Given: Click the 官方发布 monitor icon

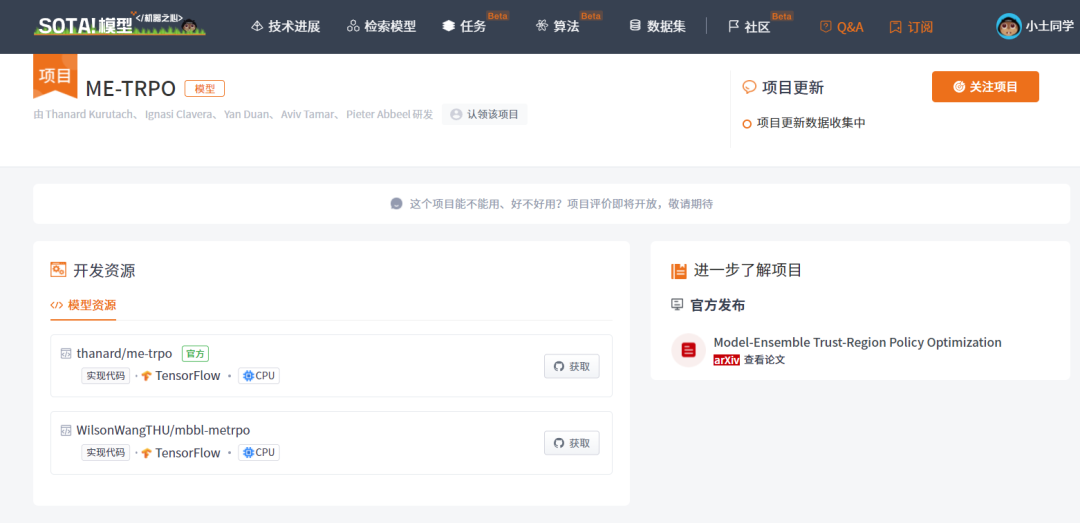Looking at the screenshot, I should click(x=678, y=305).
